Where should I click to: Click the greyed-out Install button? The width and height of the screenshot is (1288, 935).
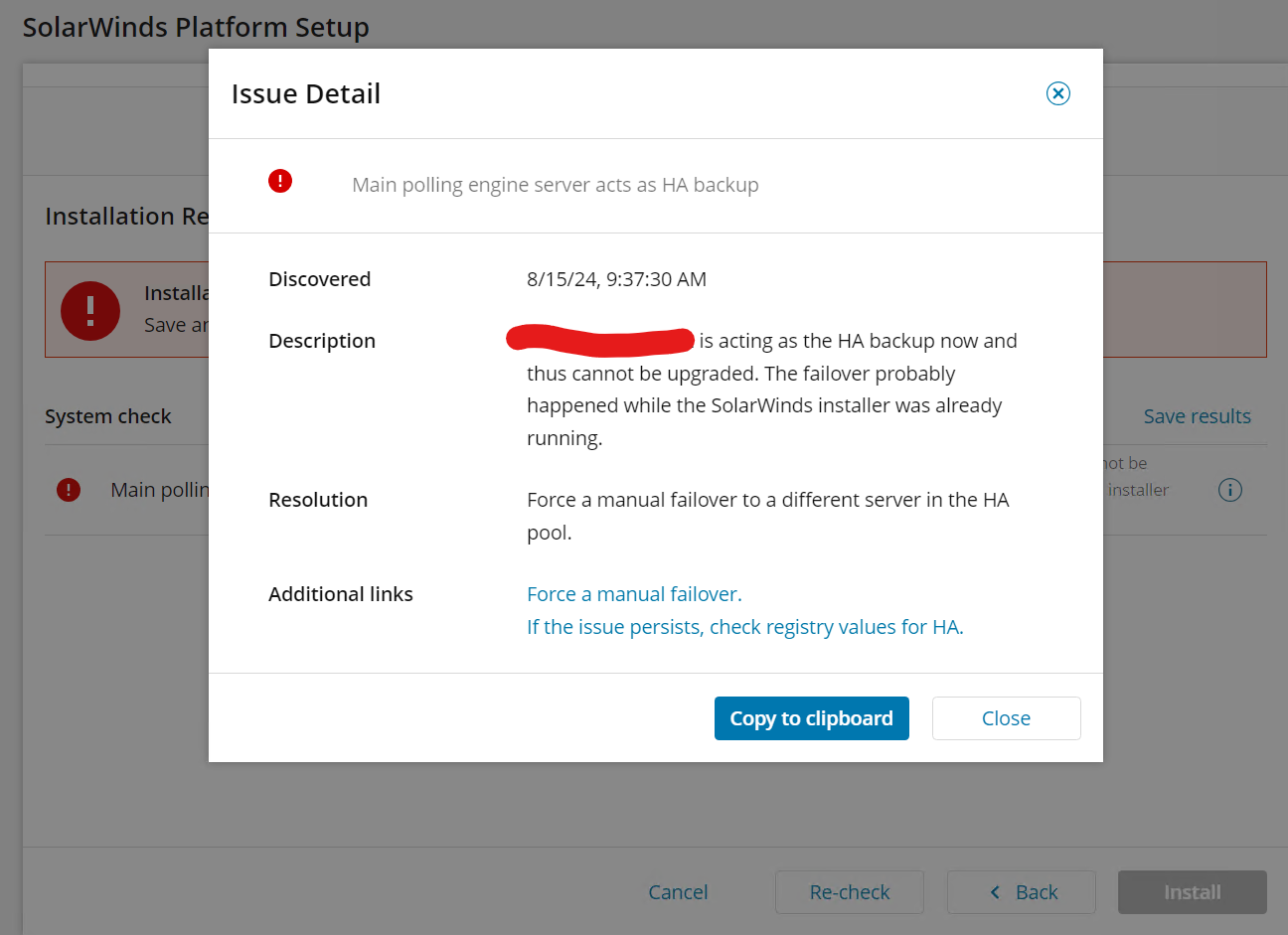point(1193,892)
